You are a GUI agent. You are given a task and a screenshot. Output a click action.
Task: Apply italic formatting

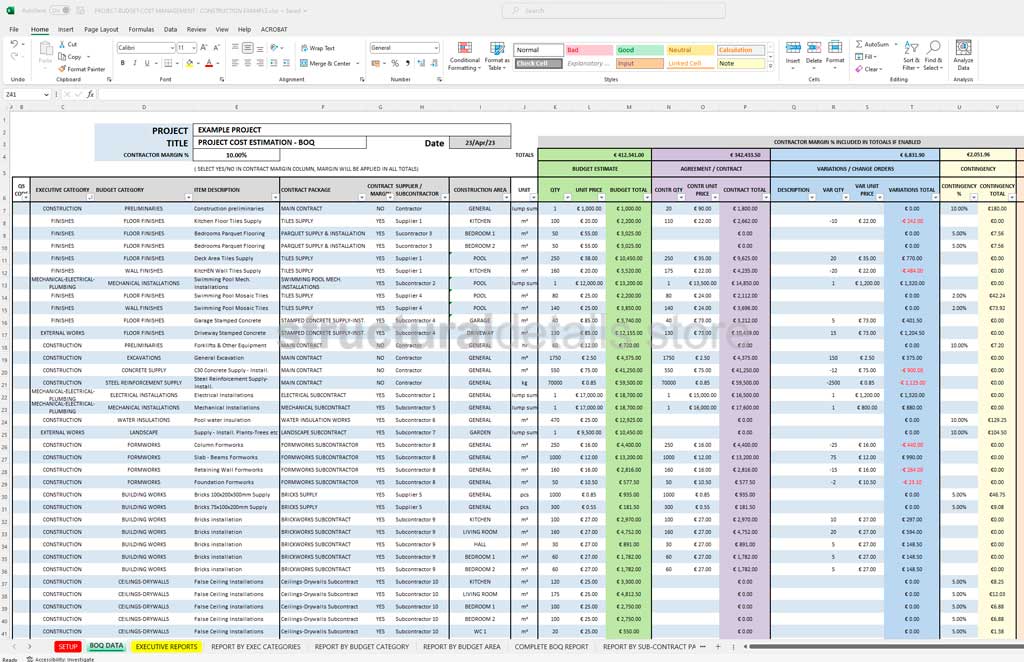pyautogui.click(x=135, y=63)
